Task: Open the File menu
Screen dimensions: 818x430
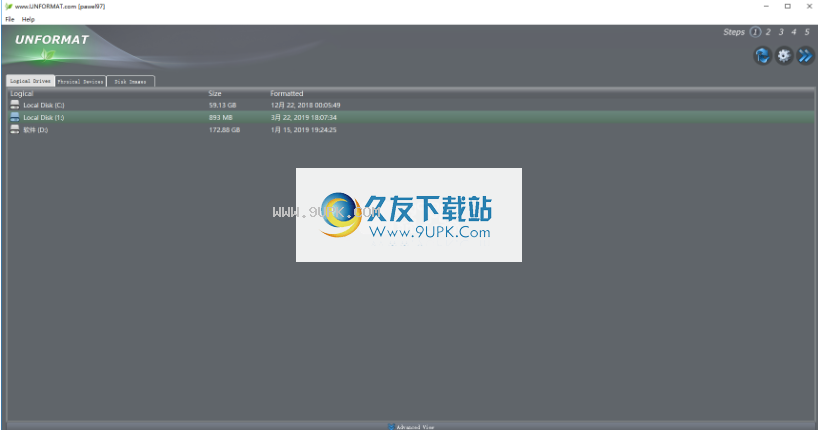Action: click(10, 19)
